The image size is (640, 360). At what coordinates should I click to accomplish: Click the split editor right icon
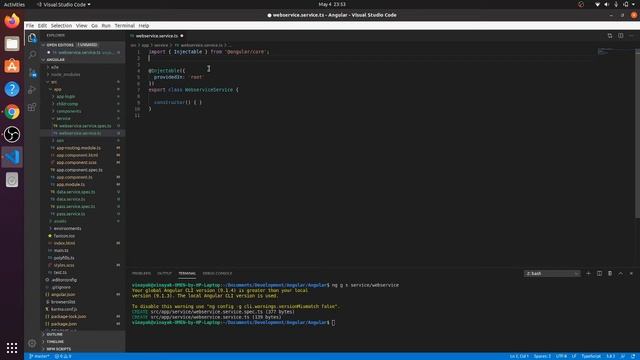[620, 36]
